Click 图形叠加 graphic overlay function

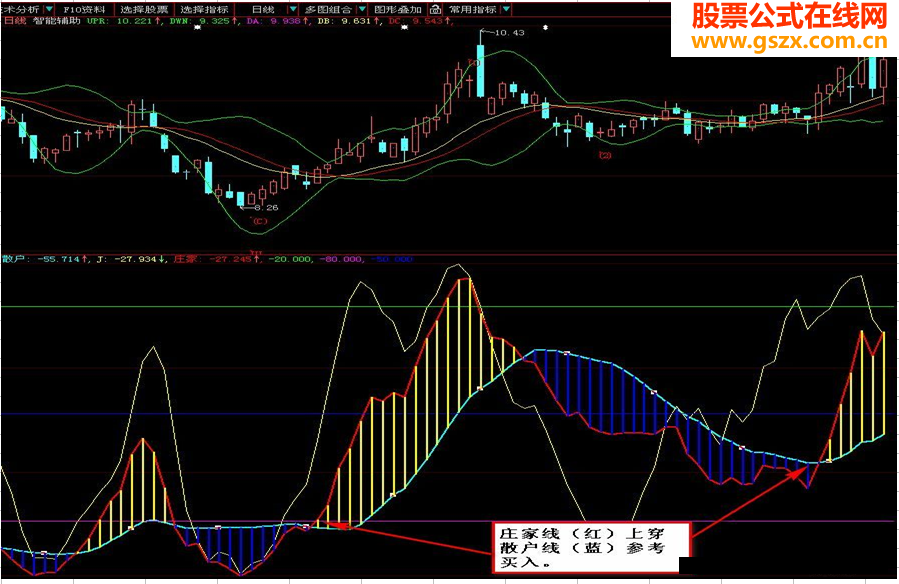(398, 7)
